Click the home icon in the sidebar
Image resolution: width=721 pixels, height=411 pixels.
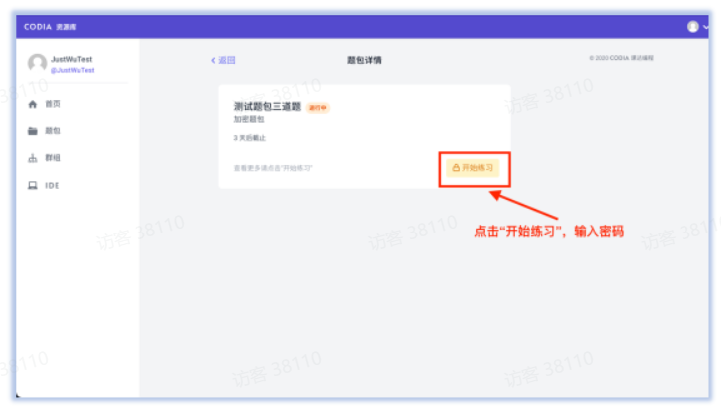point(33,104)
